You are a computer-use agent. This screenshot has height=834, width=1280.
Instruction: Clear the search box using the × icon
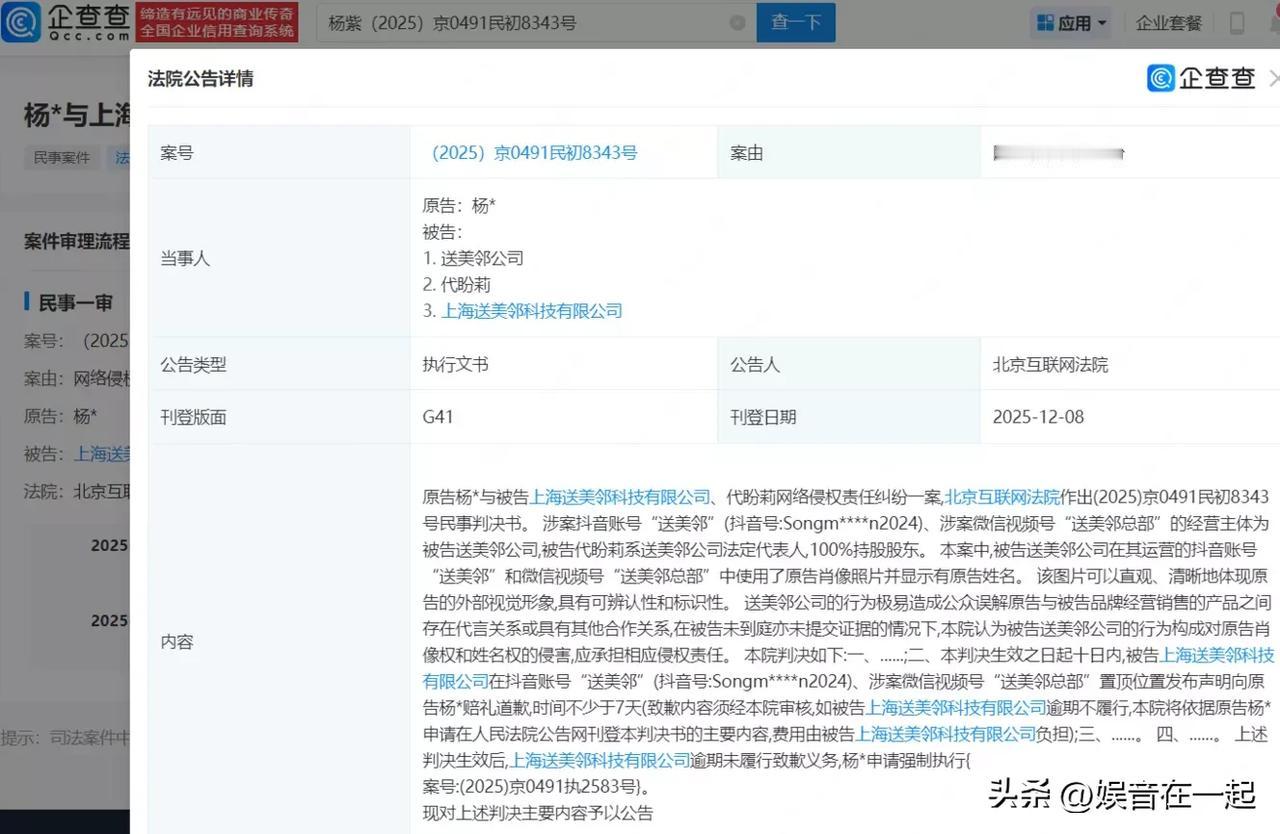click(x=737, y=22)
